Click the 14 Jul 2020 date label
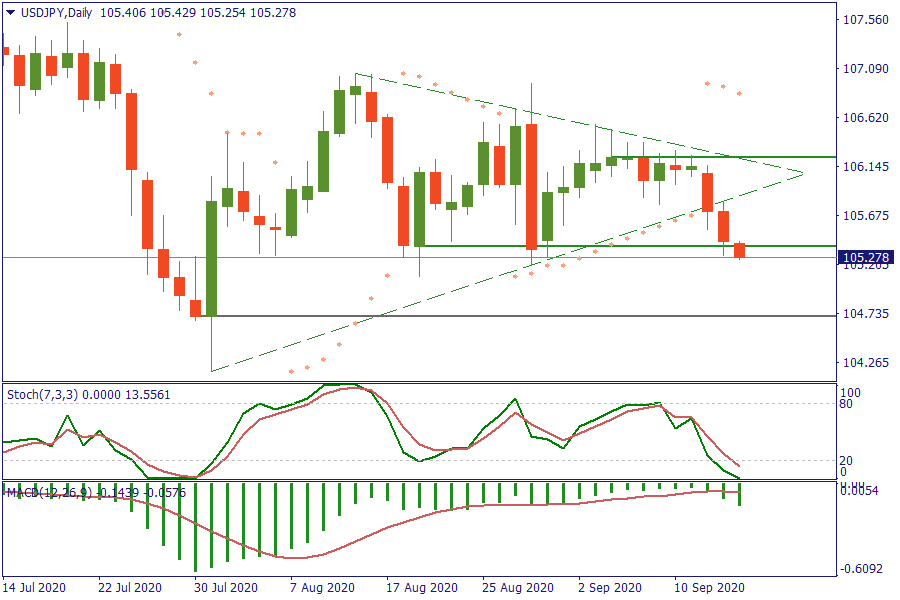900x600 pixels. [34, 588]
